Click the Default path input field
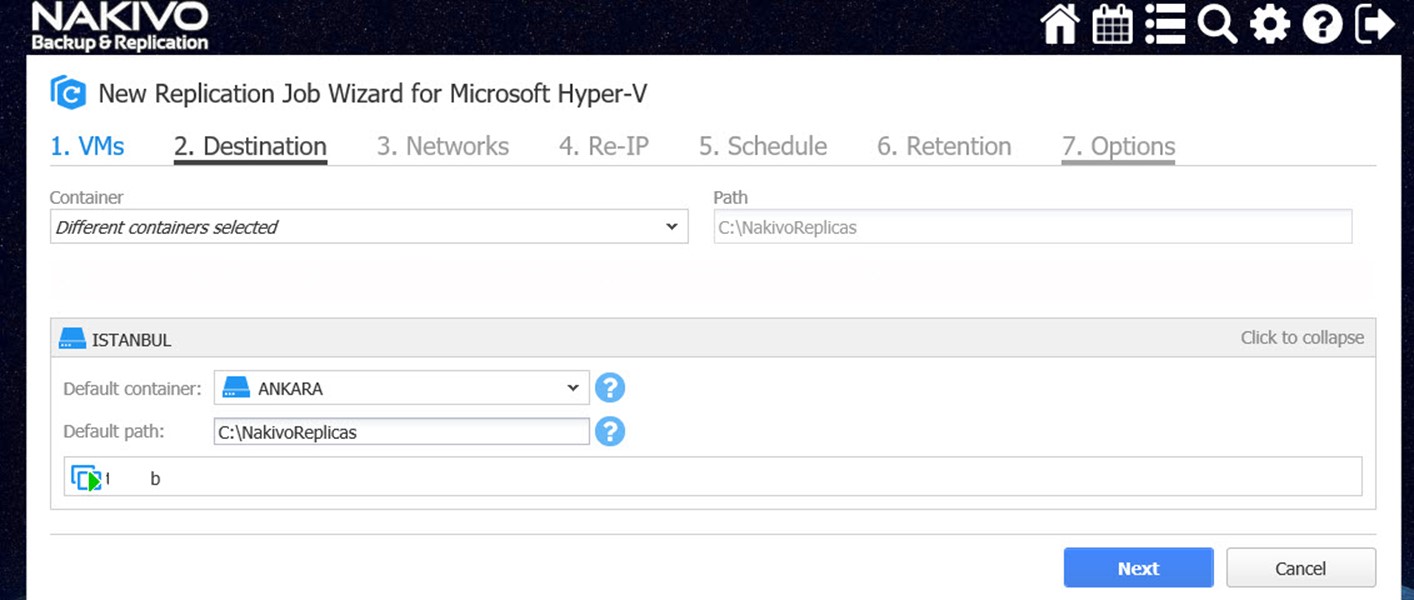The image size is (1414, 600). (401, 432)
